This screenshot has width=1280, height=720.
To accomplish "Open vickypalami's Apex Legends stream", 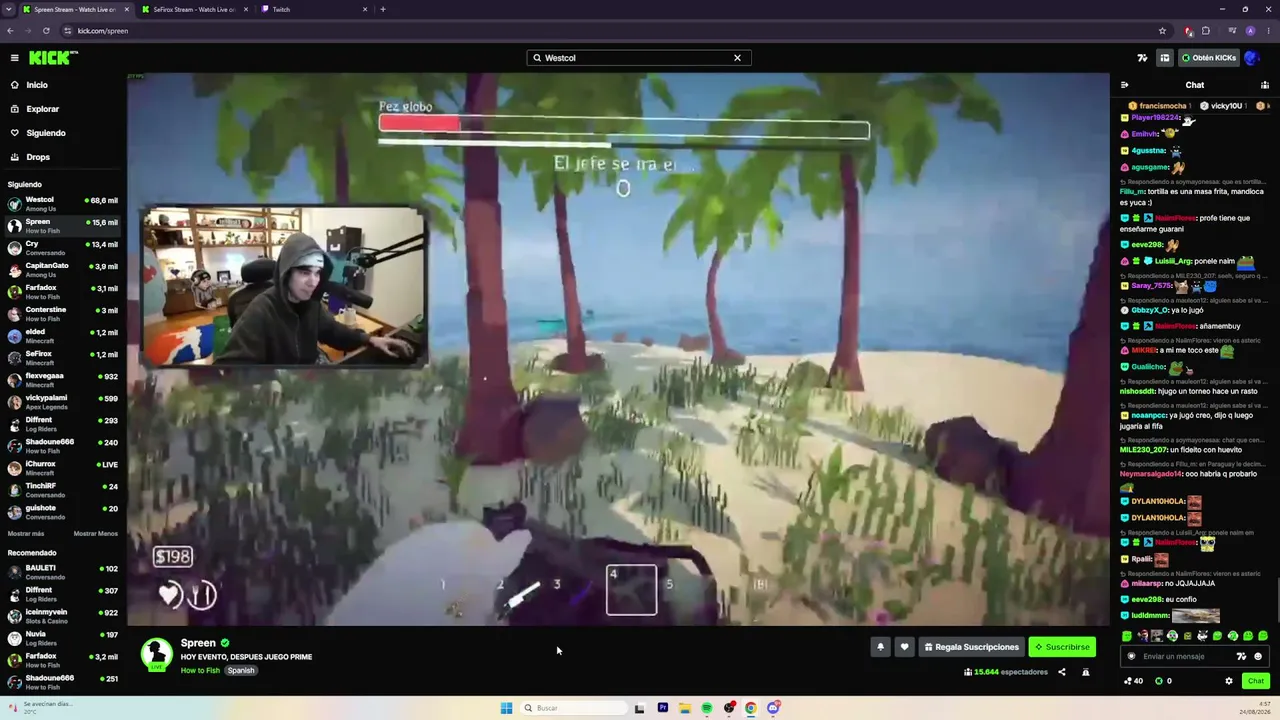I will [x=62, y=402].
